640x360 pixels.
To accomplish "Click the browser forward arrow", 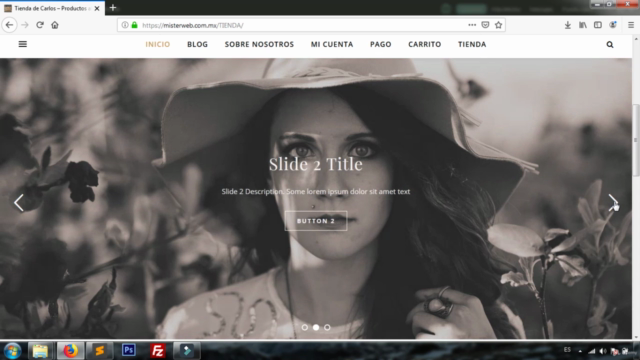I will point(25,25).
